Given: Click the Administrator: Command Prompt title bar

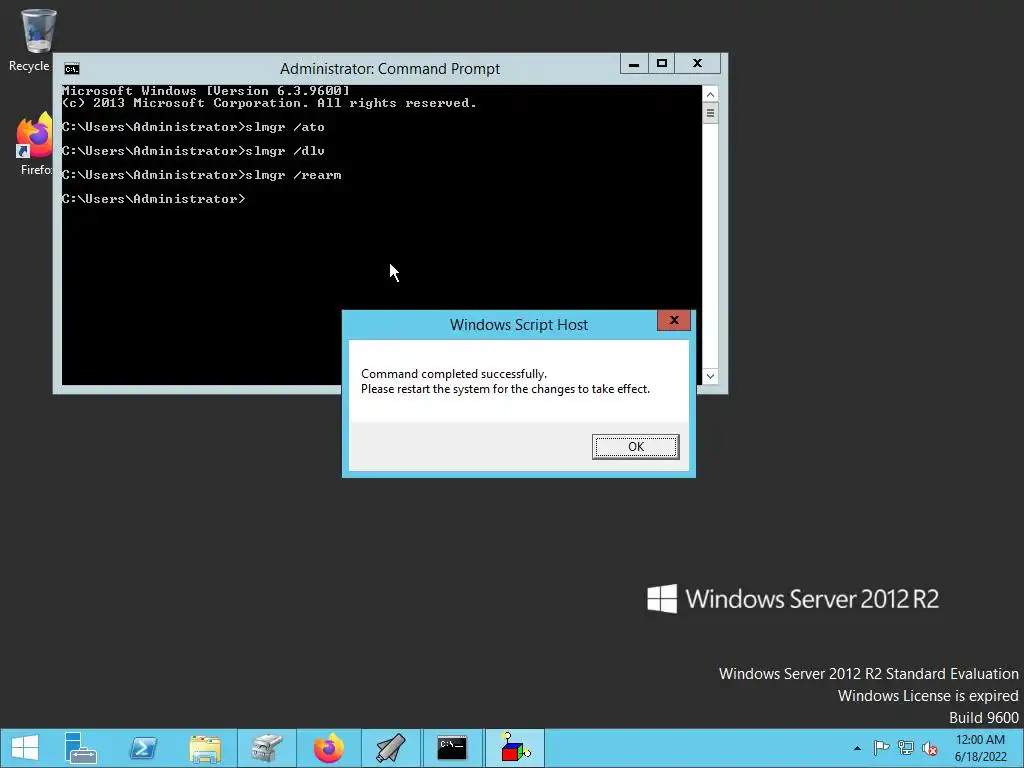Looking at the screenshot, I should pyautogui.click(x=390, y=69).
